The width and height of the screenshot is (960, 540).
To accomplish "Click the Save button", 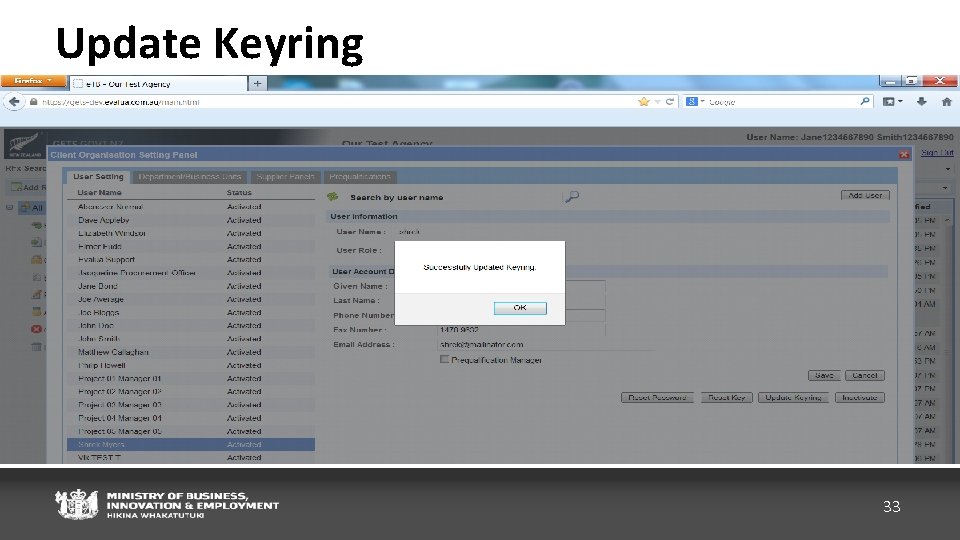I will tap(824, 375).
